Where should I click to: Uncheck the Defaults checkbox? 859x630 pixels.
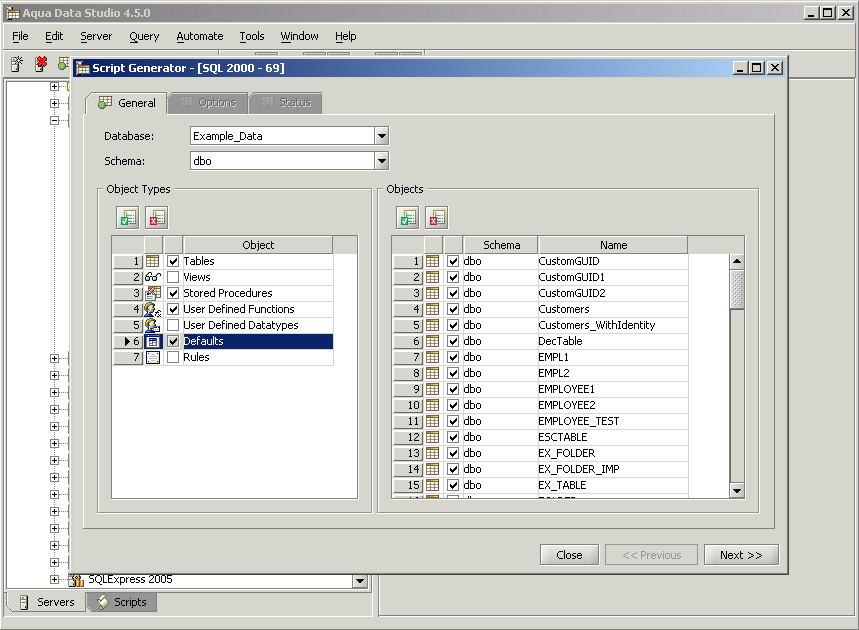click(173, 341)
